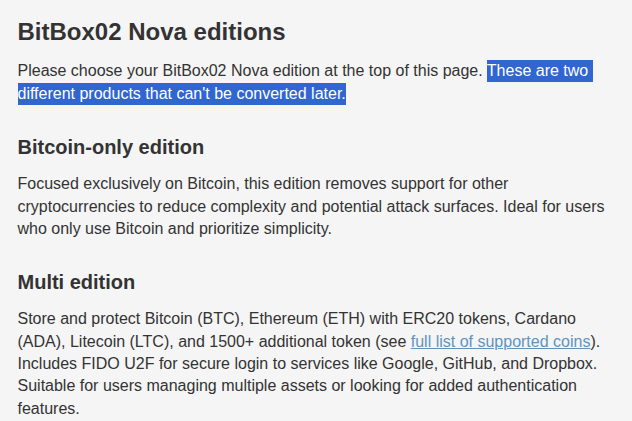Image resolution: width=632 pixels, height=421 pixels.
Task: Click the Multi edition heading
Action: tap(76, 282)
